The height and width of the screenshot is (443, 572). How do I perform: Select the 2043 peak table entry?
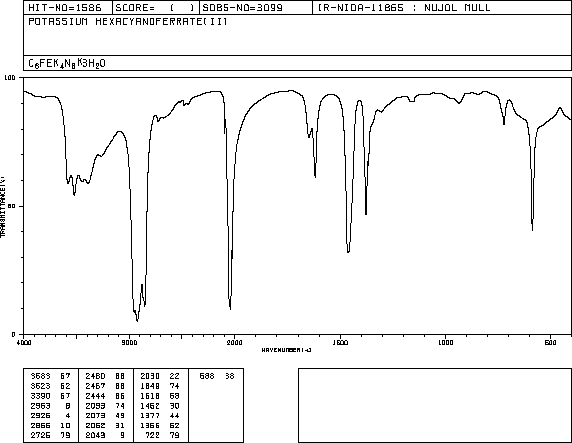pyautogui.click(x=105, y=435)
